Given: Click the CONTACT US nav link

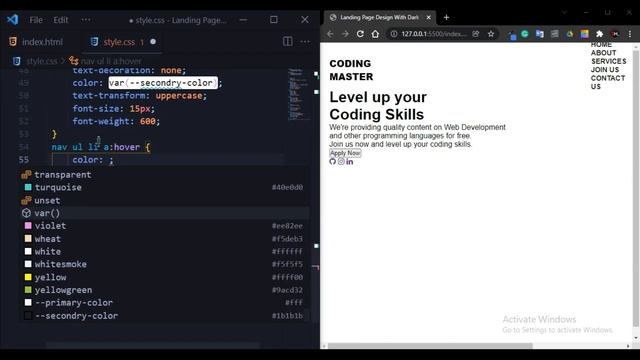Looking at the screenshot, I should [608, 82].
